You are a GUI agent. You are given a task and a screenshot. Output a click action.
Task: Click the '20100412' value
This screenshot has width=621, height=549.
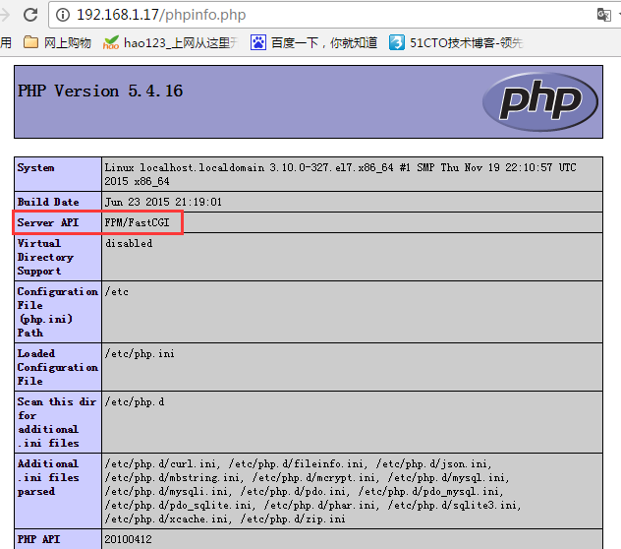click(128, 539)
